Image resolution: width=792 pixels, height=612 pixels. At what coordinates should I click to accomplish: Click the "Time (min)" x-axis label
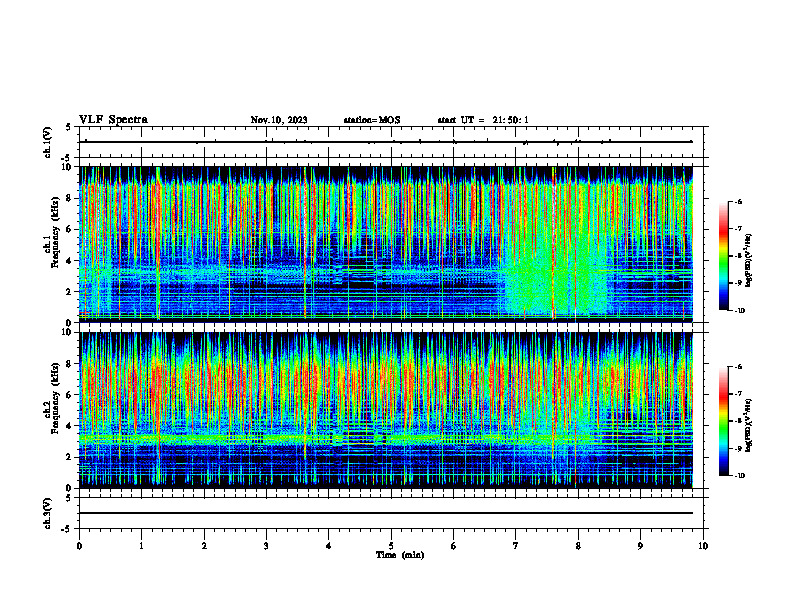(400, 555)
